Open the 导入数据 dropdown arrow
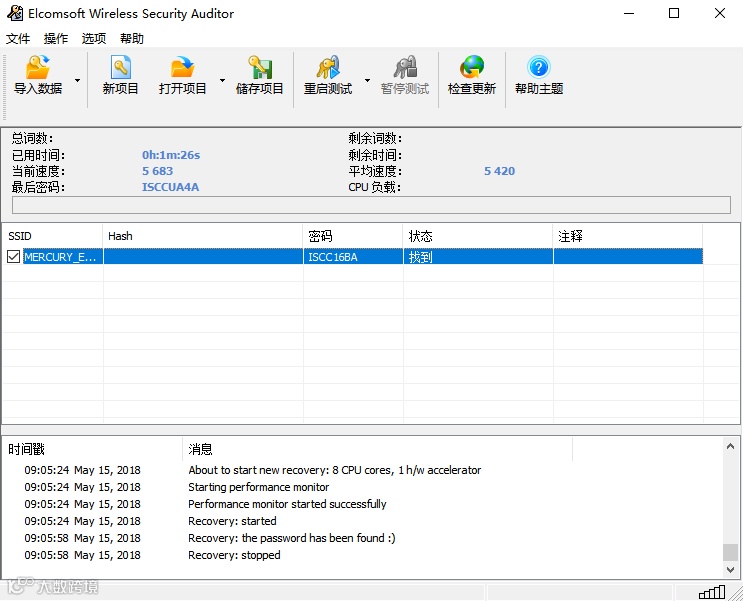 77,80
